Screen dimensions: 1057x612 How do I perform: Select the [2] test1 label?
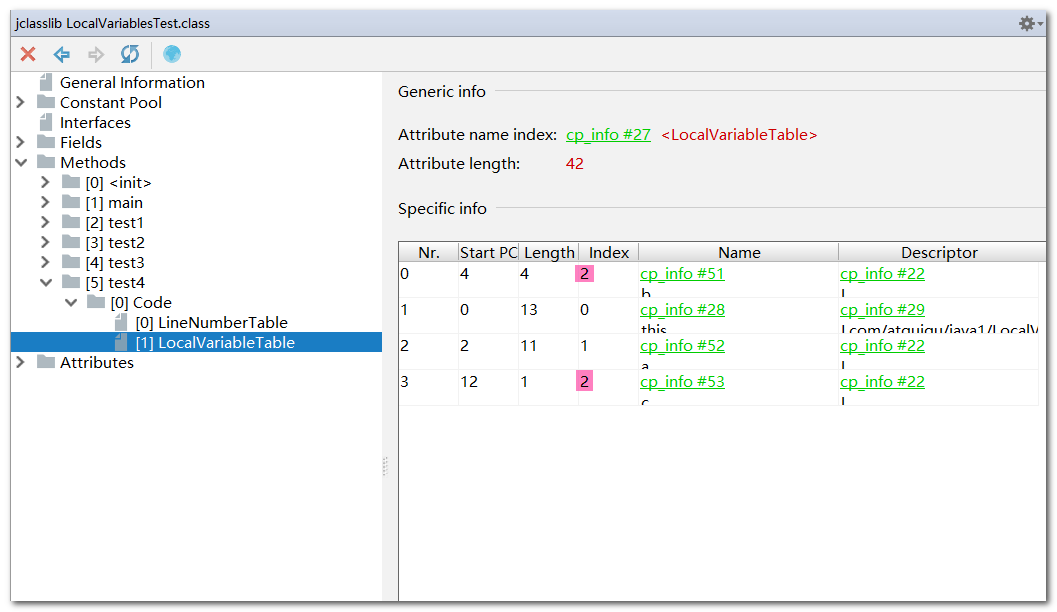pyautogui.click(x=115, y=223)
